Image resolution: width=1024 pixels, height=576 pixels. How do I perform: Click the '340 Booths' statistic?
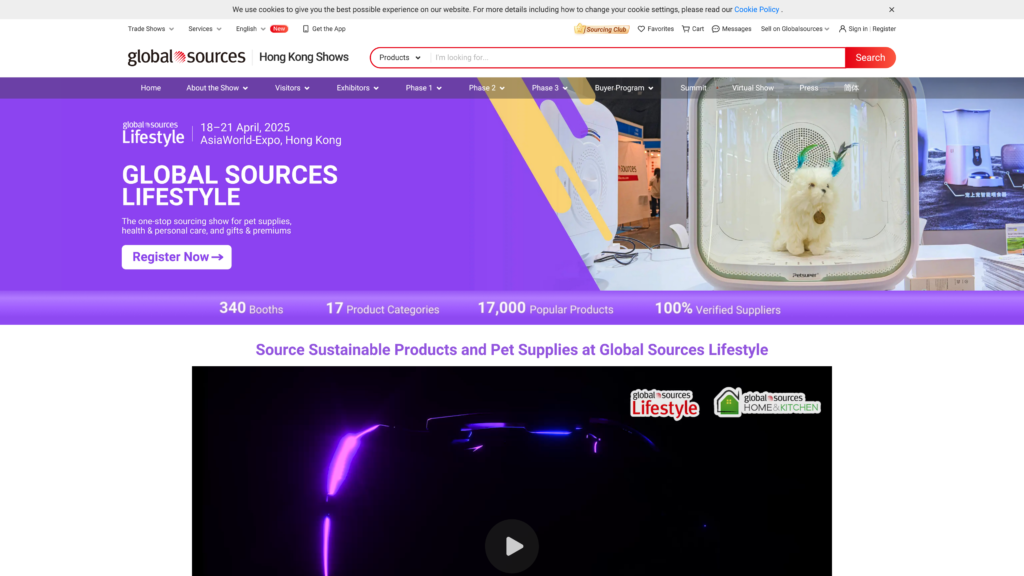(251, 308)
